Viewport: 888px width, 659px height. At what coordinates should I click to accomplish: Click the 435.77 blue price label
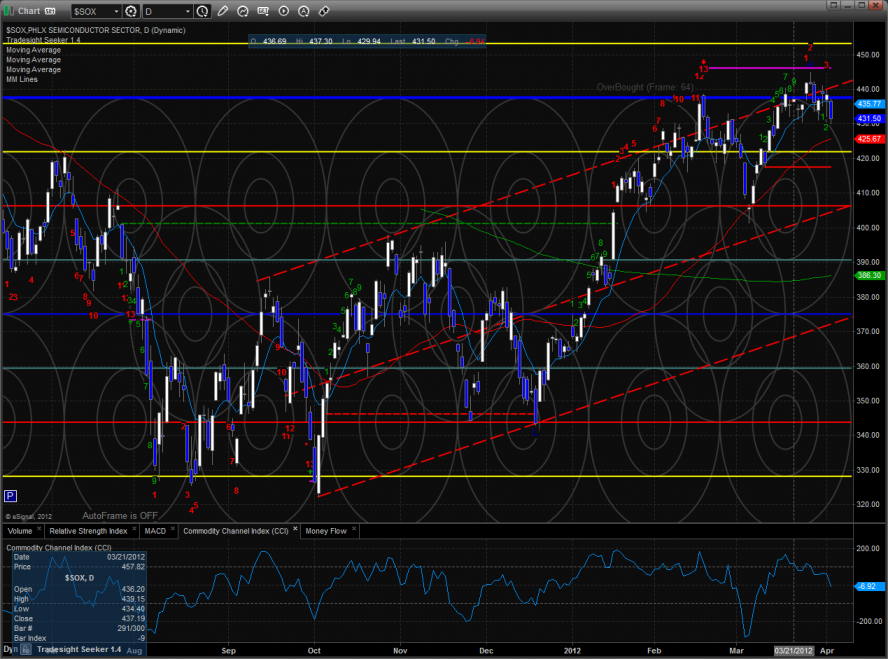click(x=868, y=104)
